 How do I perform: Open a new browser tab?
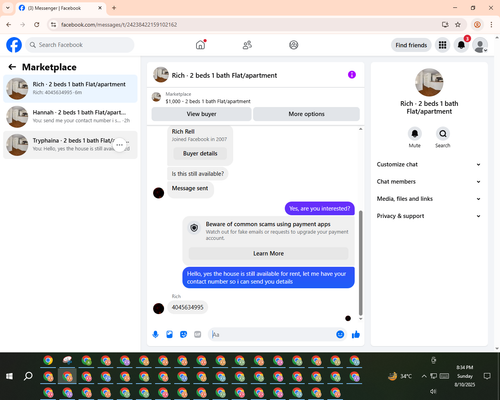coord(114,8)
